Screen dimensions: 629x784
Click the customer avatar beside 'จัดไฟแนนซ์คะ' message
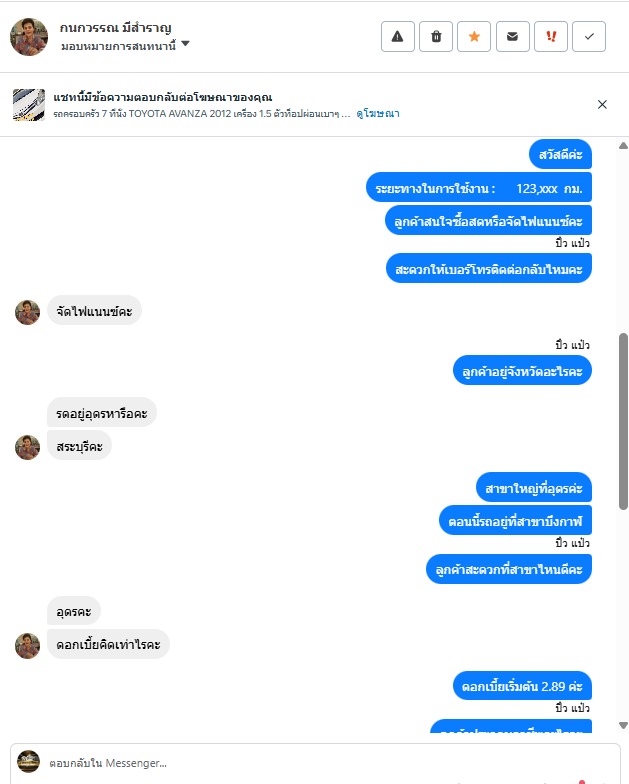tap(28, 312)
